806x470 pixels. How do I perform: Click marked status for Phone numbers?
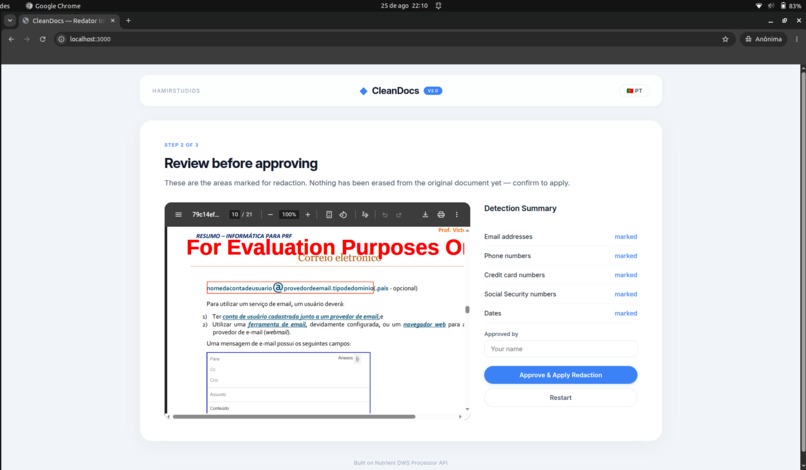tap(626, 256)
